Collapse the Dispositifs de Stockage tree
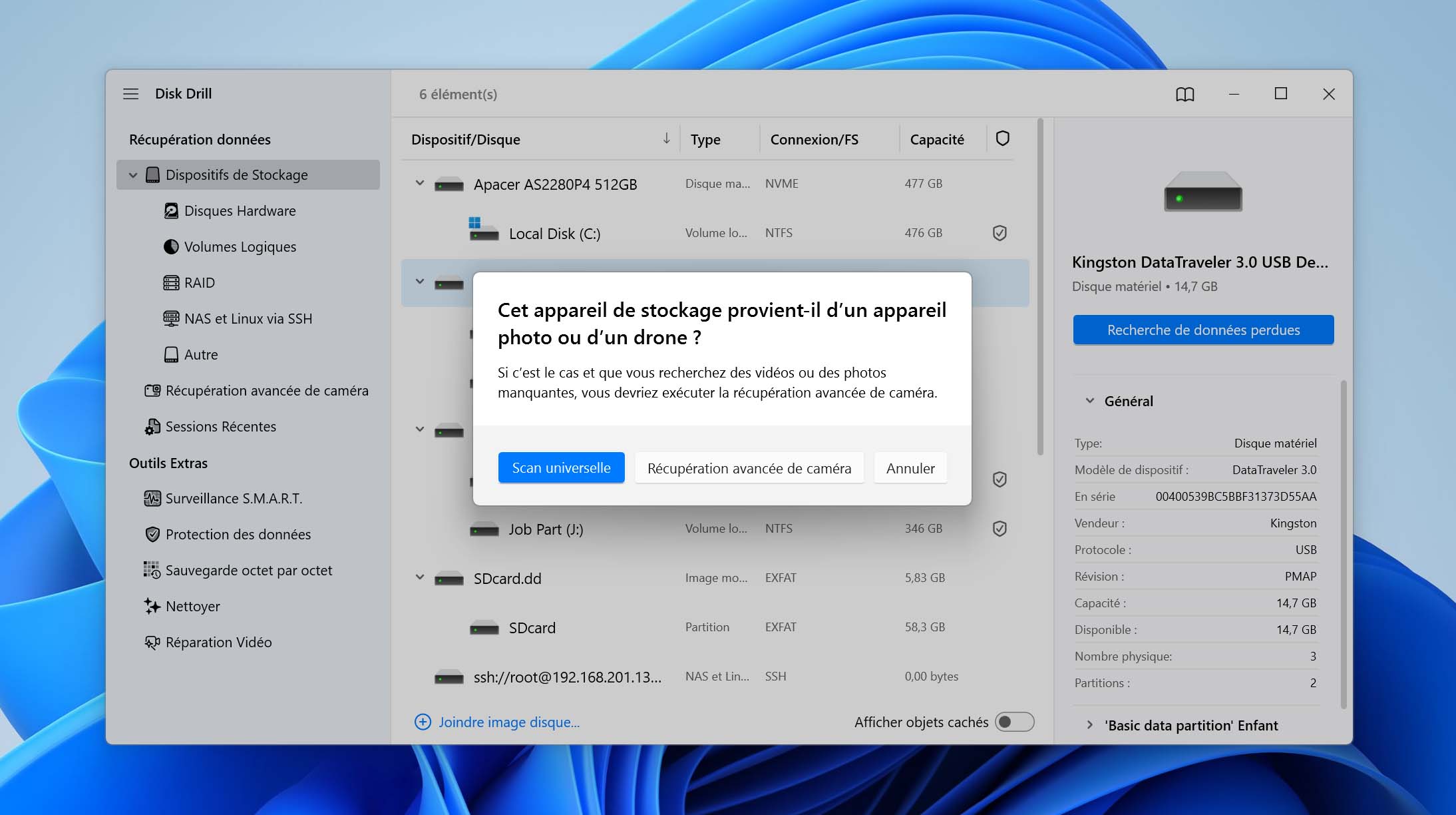 (x=133, y=175)
